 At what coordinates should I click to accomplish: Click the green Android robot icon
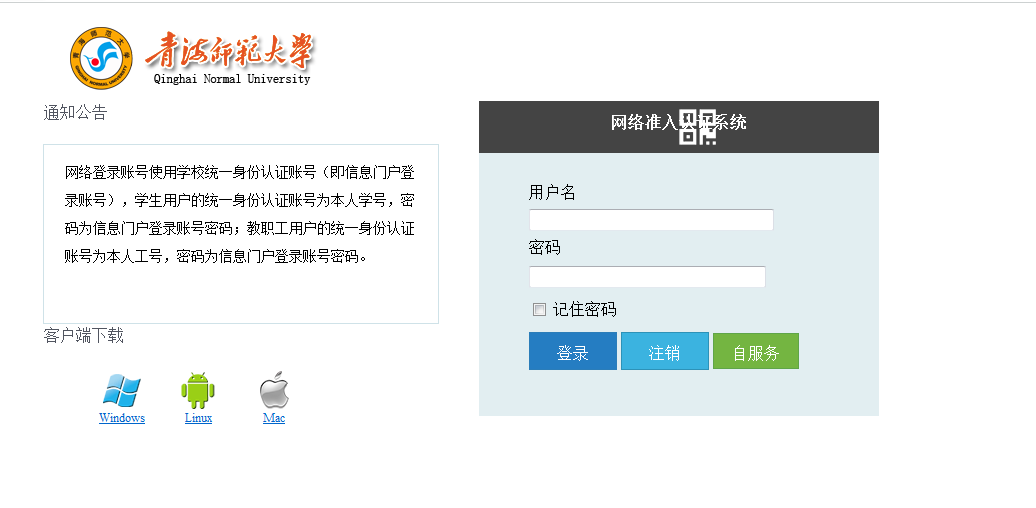tap(198, 390)
